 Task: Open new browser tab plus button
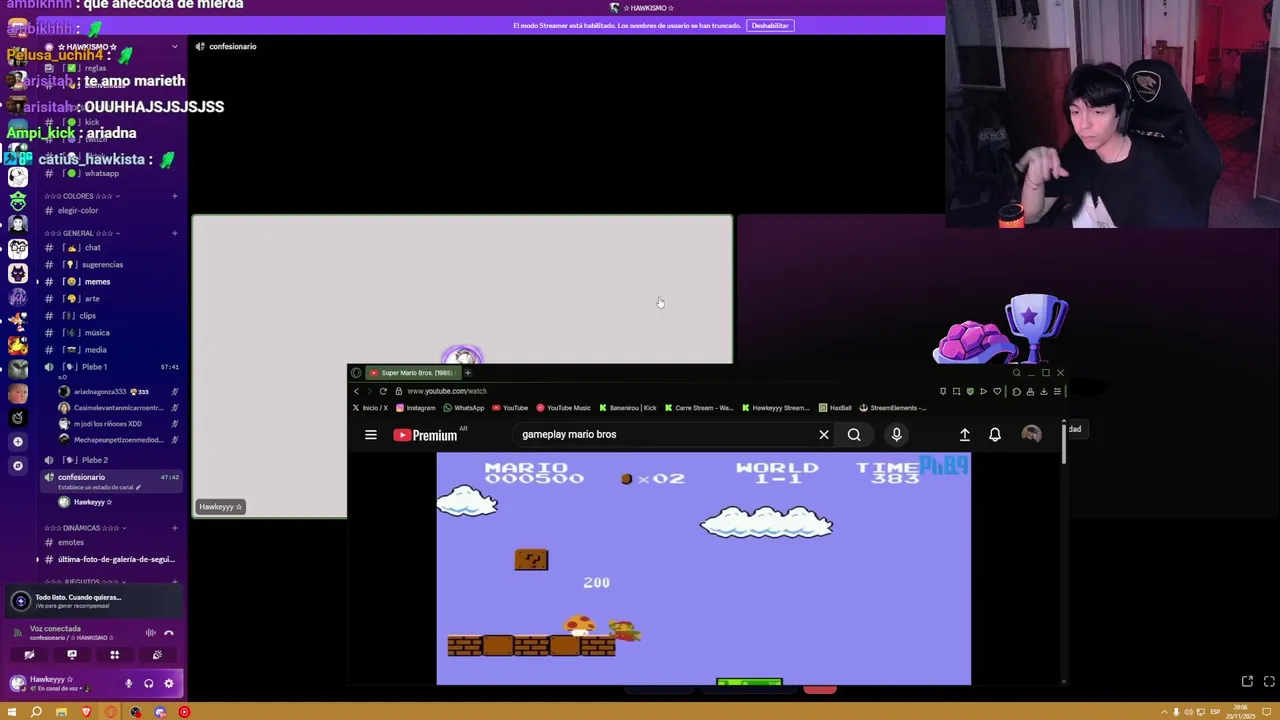click(x=467, y=373)
